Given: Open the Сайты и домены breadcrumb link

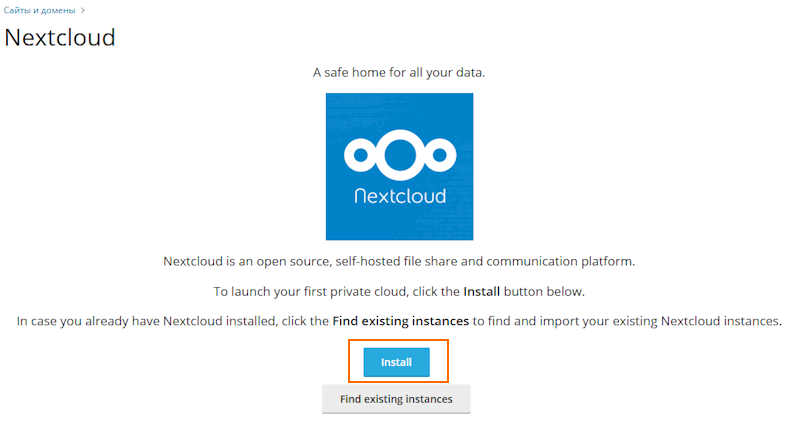Looking at the screenshot, I should coord(39,10).
